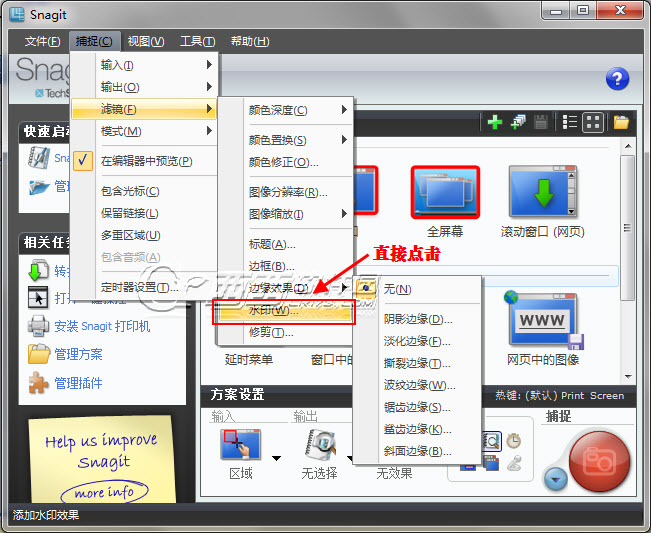This screenshot has width=651, height=533.
Task: Choose 波纹边缘(W)... edge effect
Action: coord(417,385)
